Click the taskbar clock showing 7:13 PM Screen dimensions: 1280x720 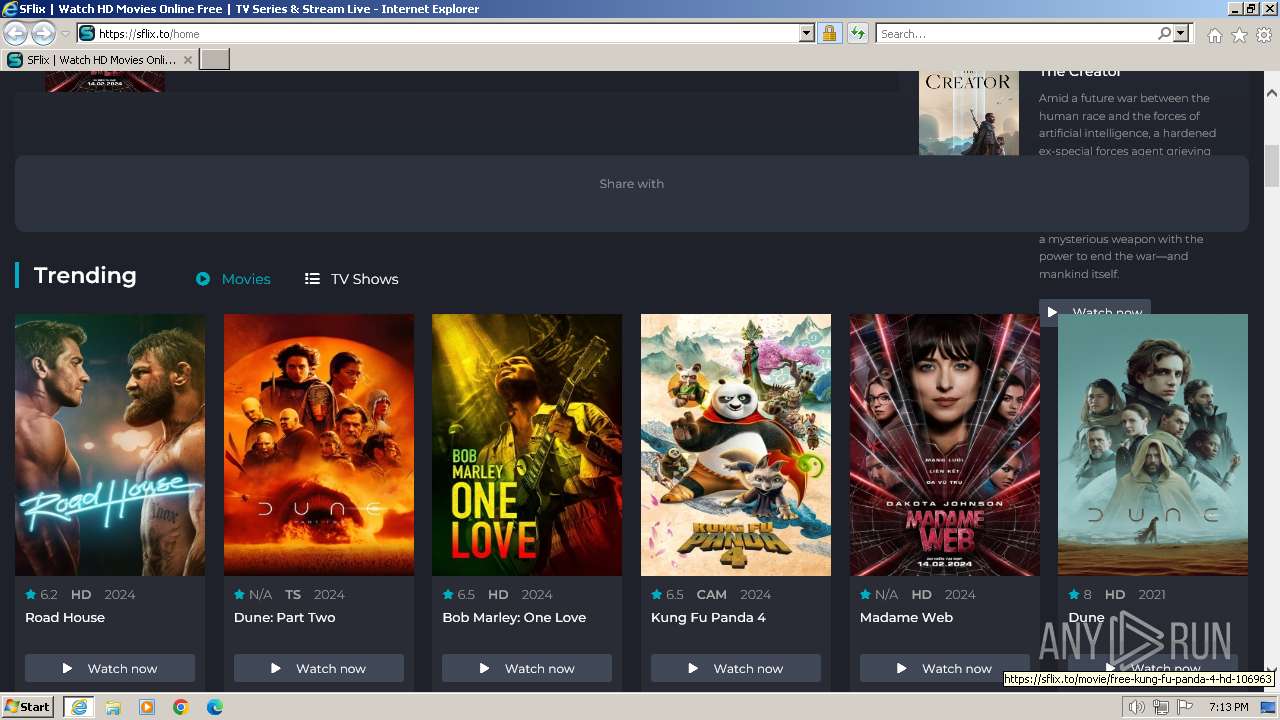[x=1228, y=707]
